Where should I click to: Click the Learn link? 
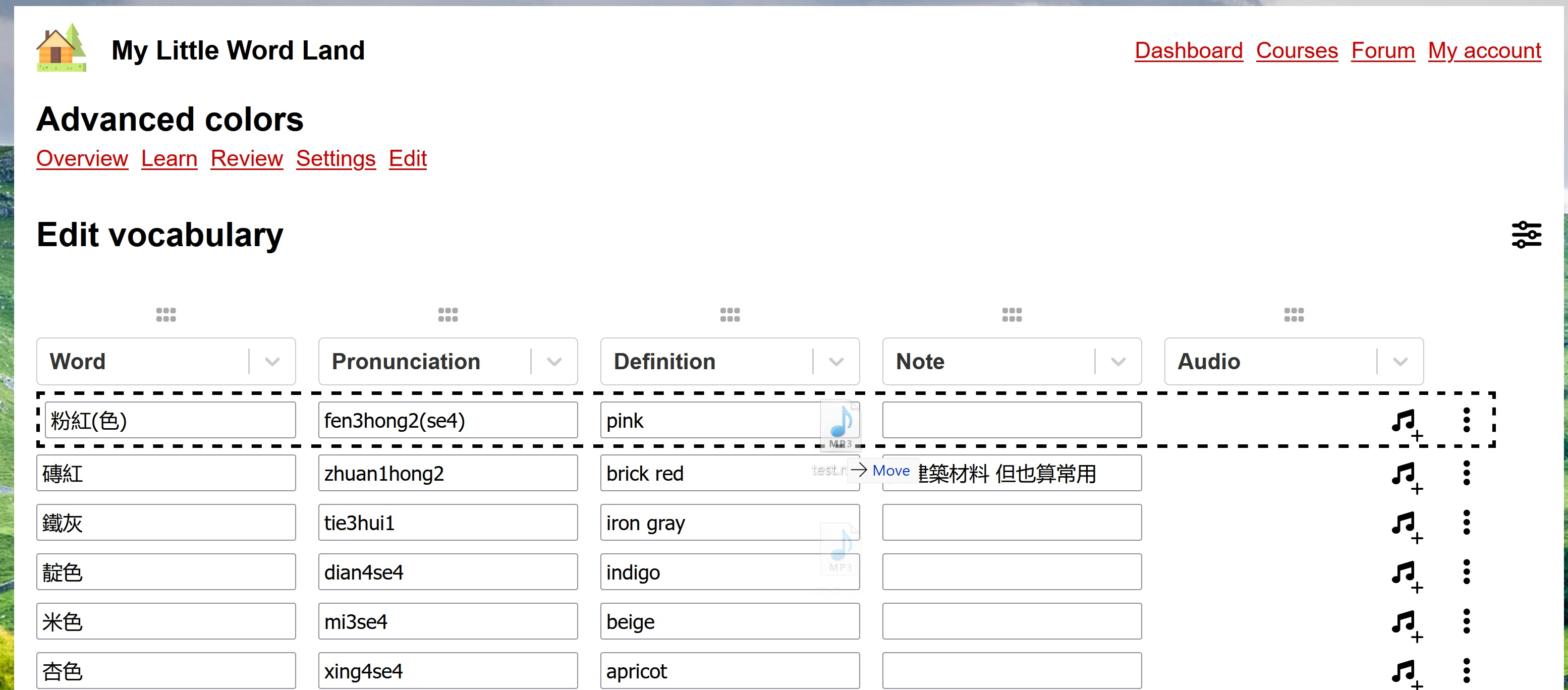169,158
